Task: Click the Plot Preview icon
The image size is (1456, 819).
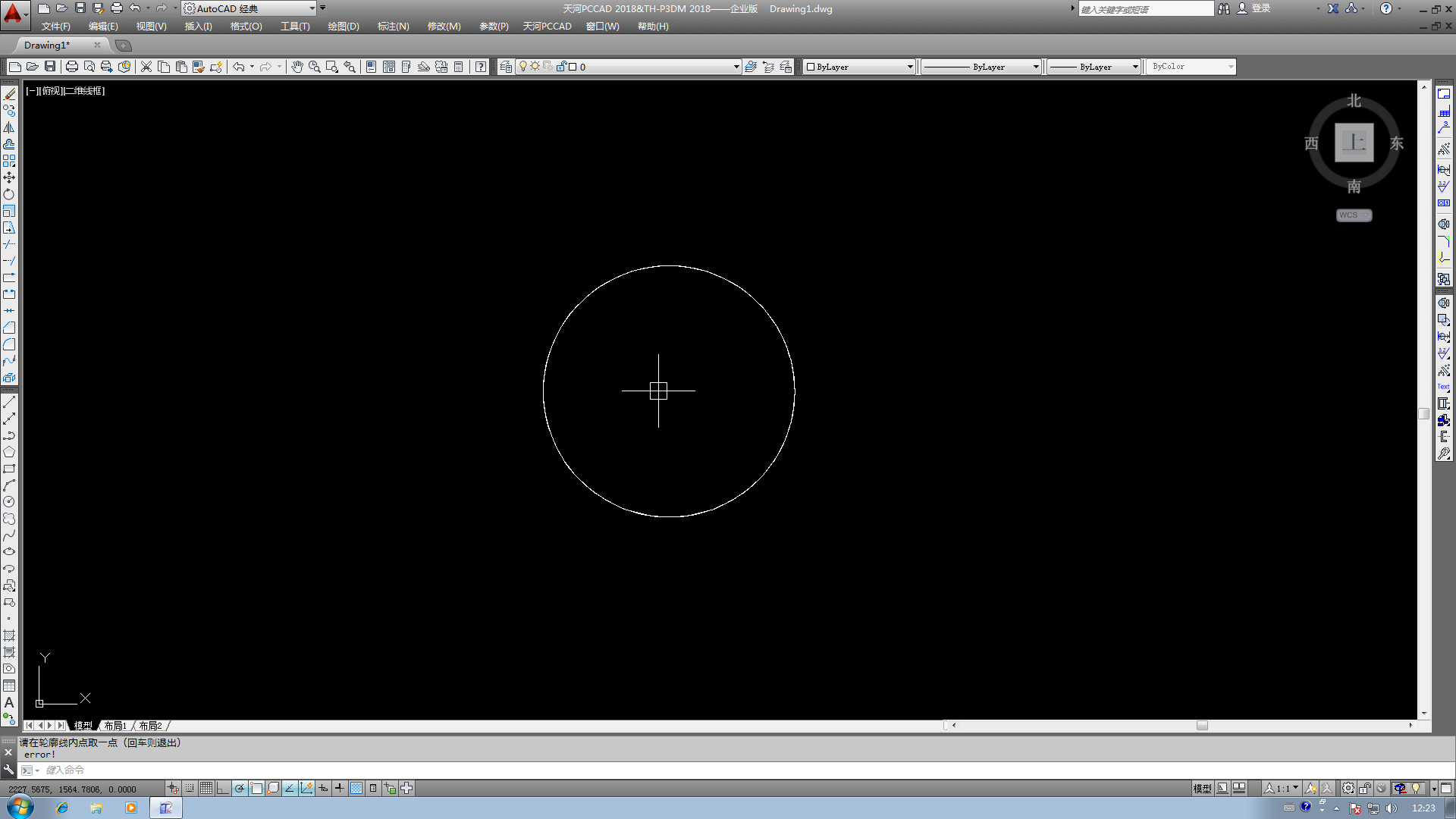Action: click(x=89, y=67)
